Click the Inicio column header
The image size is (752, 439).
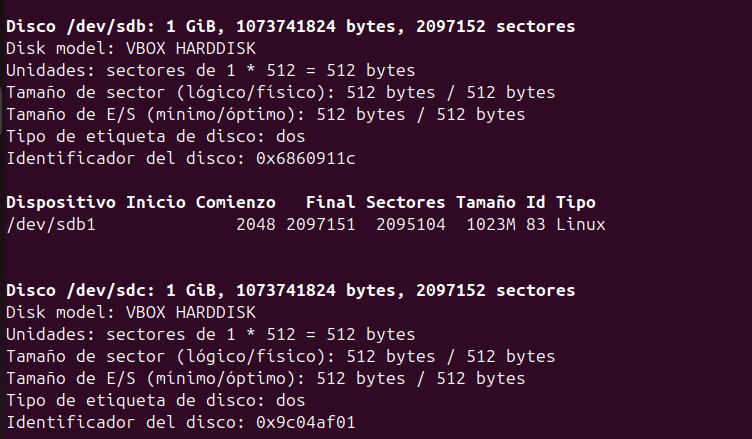tap(155, 203)
